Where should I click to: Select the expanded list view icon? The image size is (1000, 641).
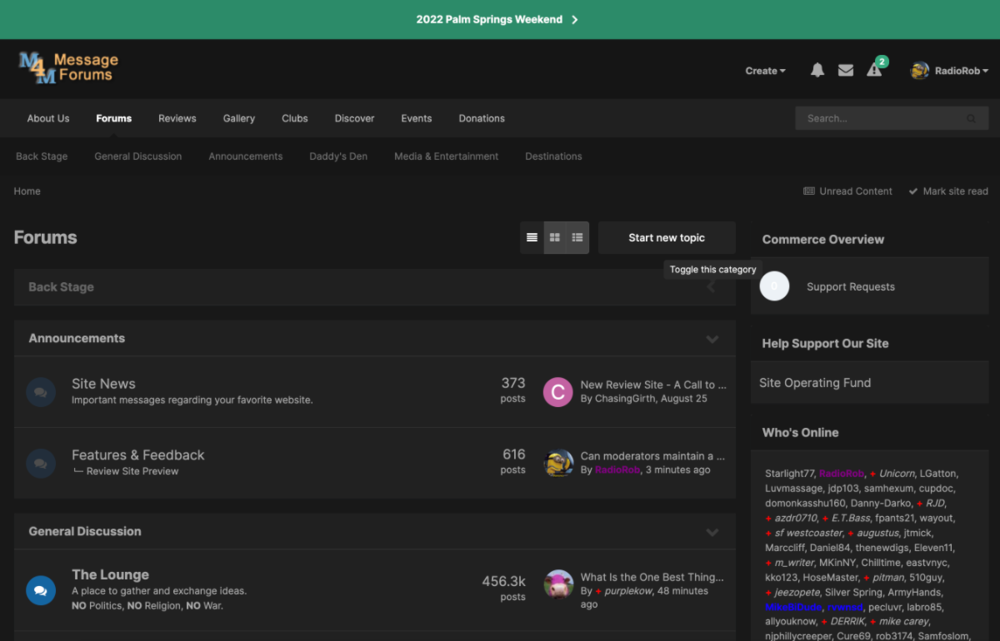click(x=577, y=237)
